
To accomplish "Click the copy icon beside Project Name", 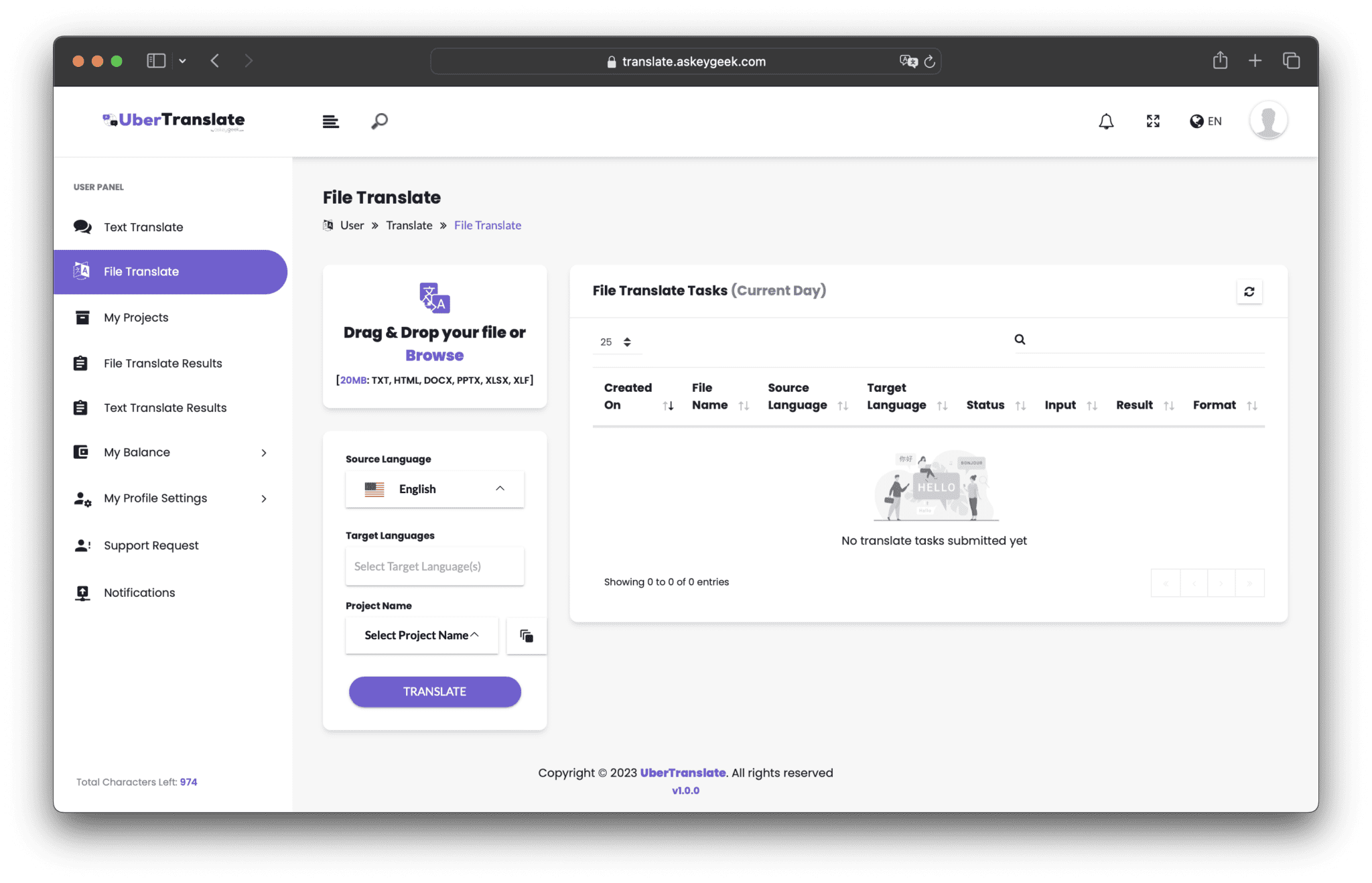I will click(x=526, y=635).
